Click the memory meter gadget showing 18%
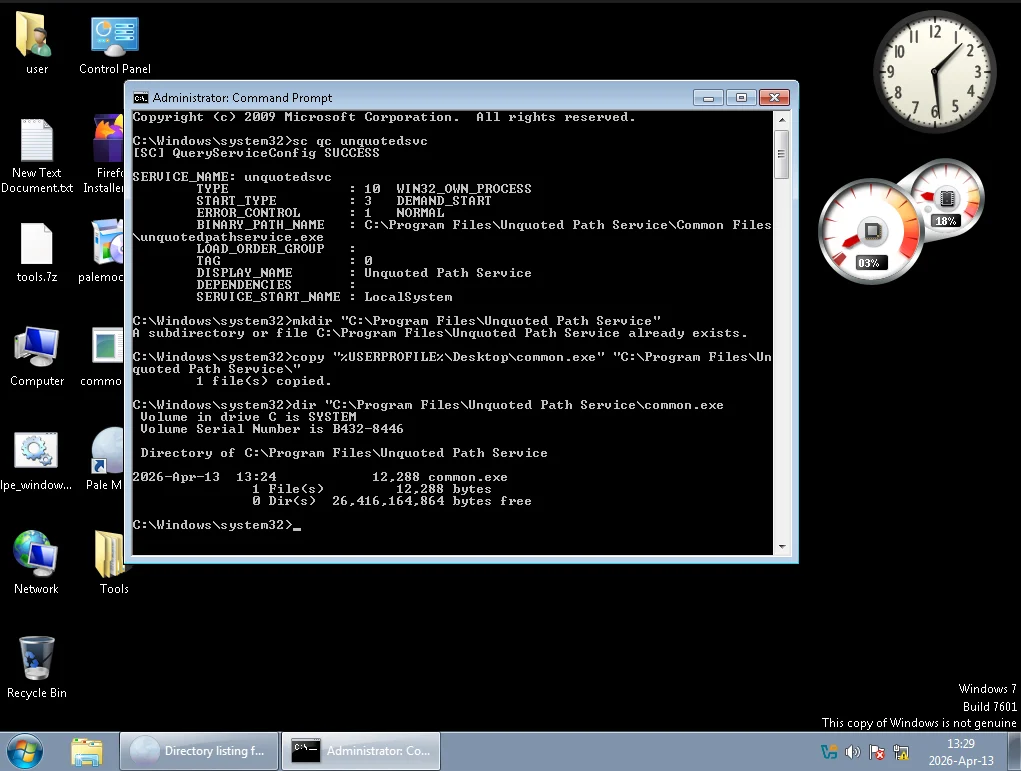1021x771 pixels. [x=946, y=198]
